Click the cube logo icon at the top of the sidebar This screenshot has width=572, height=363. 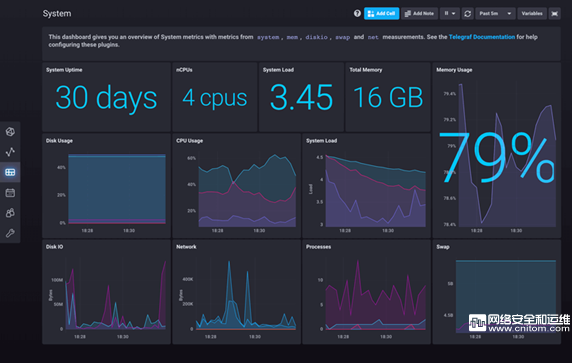[10, 132]
